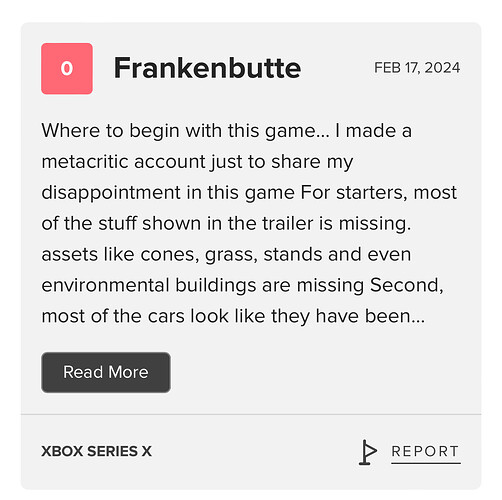The image size is (502, 500).
Task: Open the full review with Read More
Action: click(x=106, y=372)
